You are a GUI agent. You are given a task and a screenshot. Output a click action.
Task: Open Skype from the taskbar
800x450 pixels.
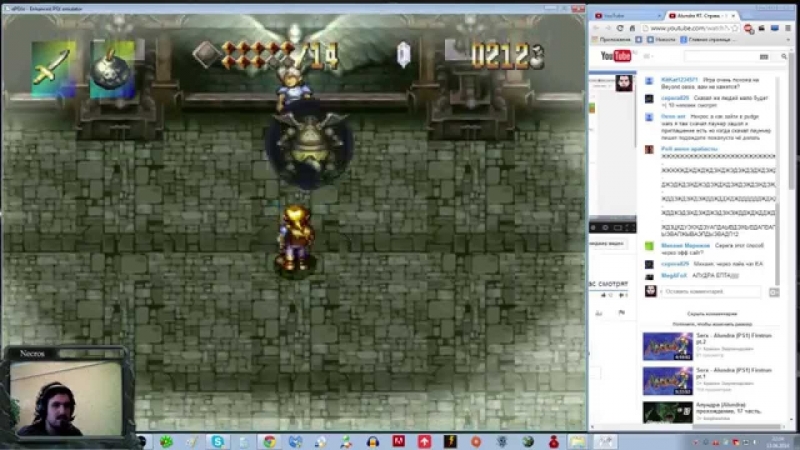point(218,441)
